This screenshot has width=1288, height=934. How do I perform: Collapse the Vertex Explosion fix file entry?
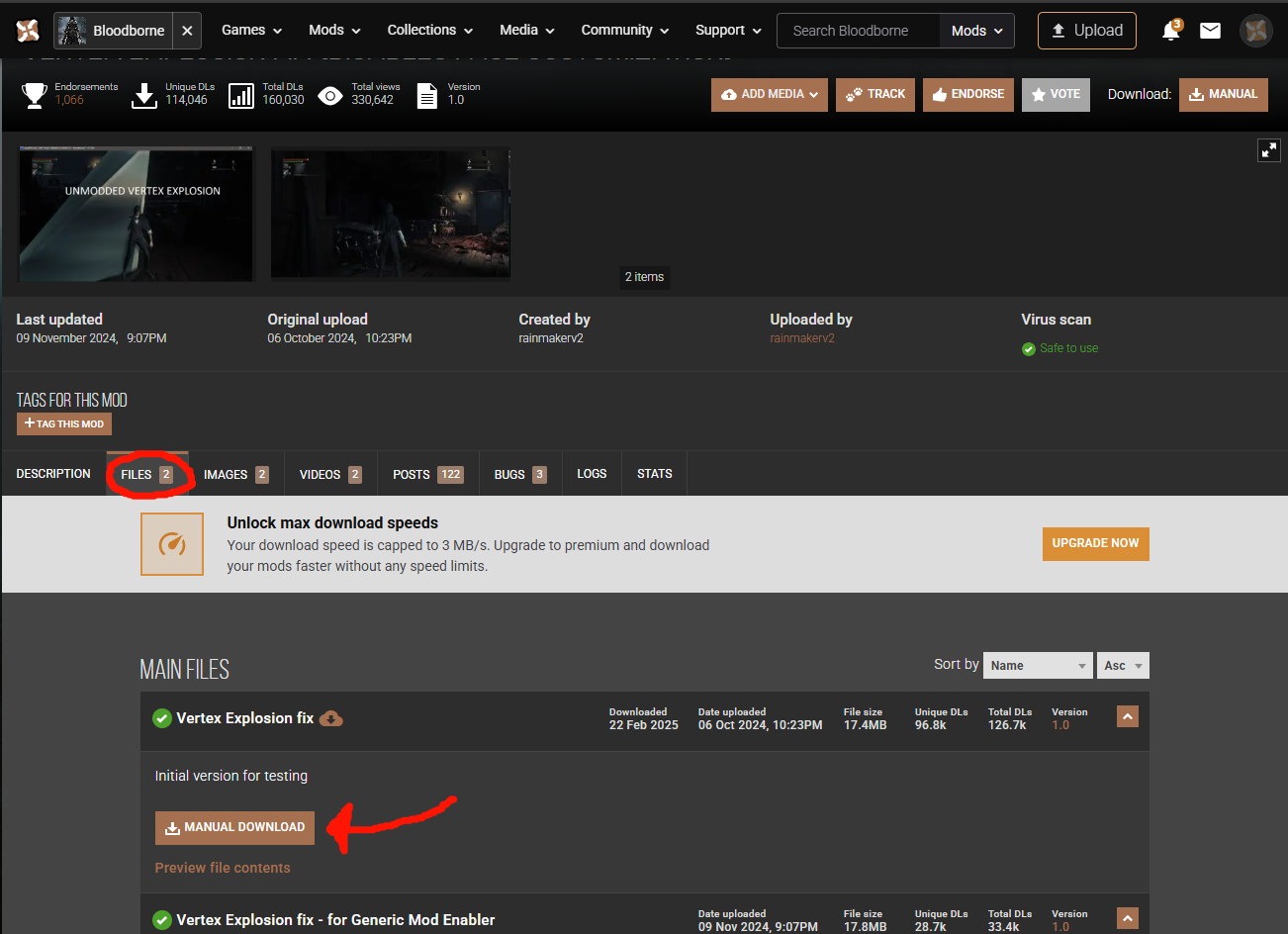coord(1127,716)
